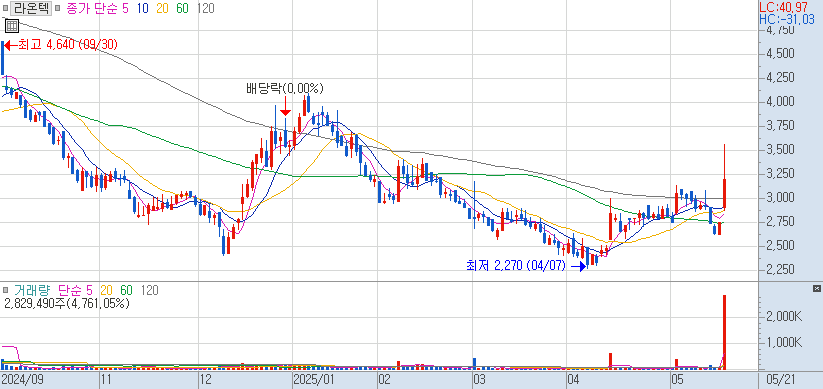Click the 2,250 price axis label

pos(780,270)
